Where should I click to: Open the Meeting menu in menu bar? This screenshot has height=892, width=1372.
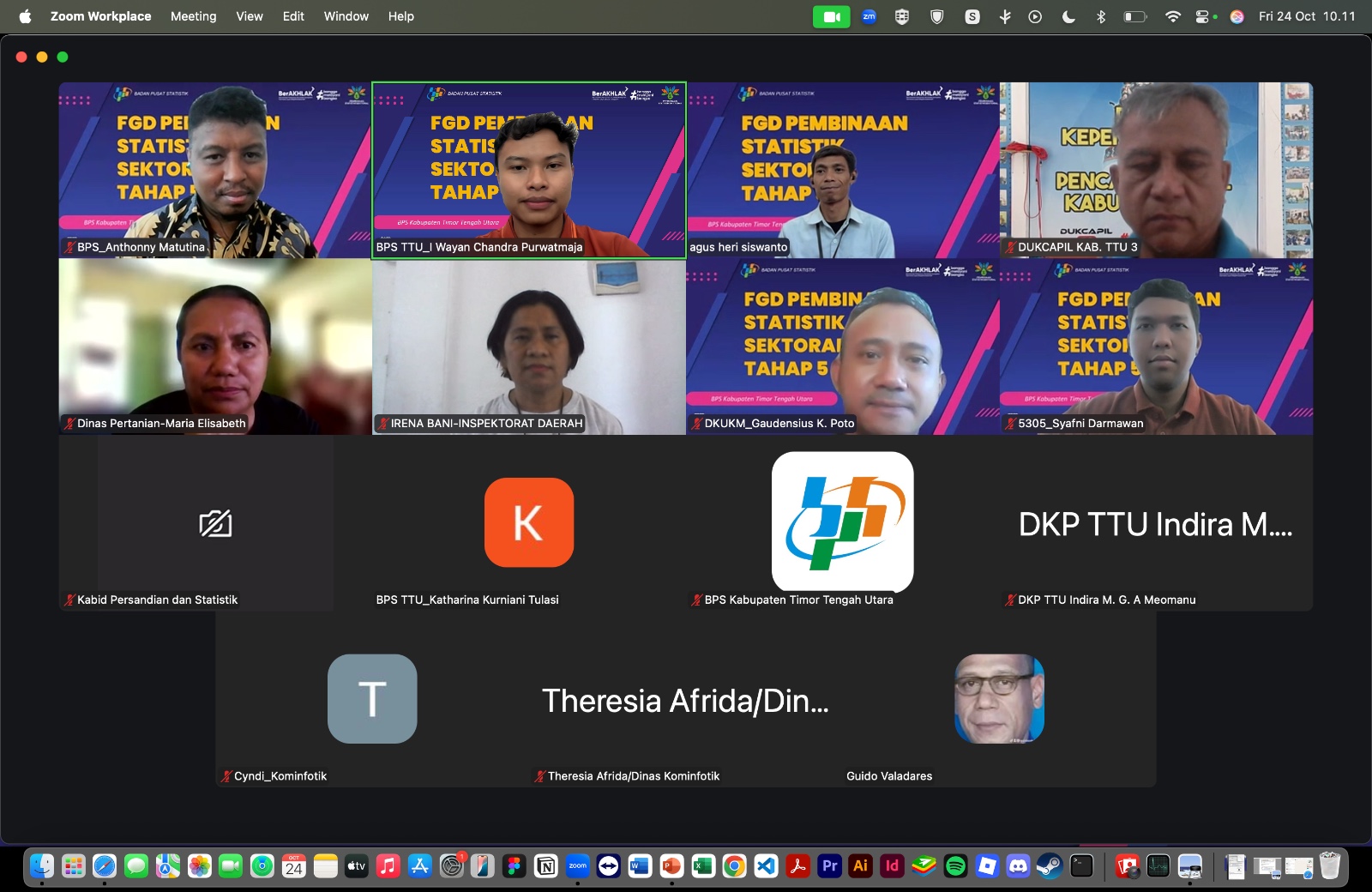click(x=193, y=16)
